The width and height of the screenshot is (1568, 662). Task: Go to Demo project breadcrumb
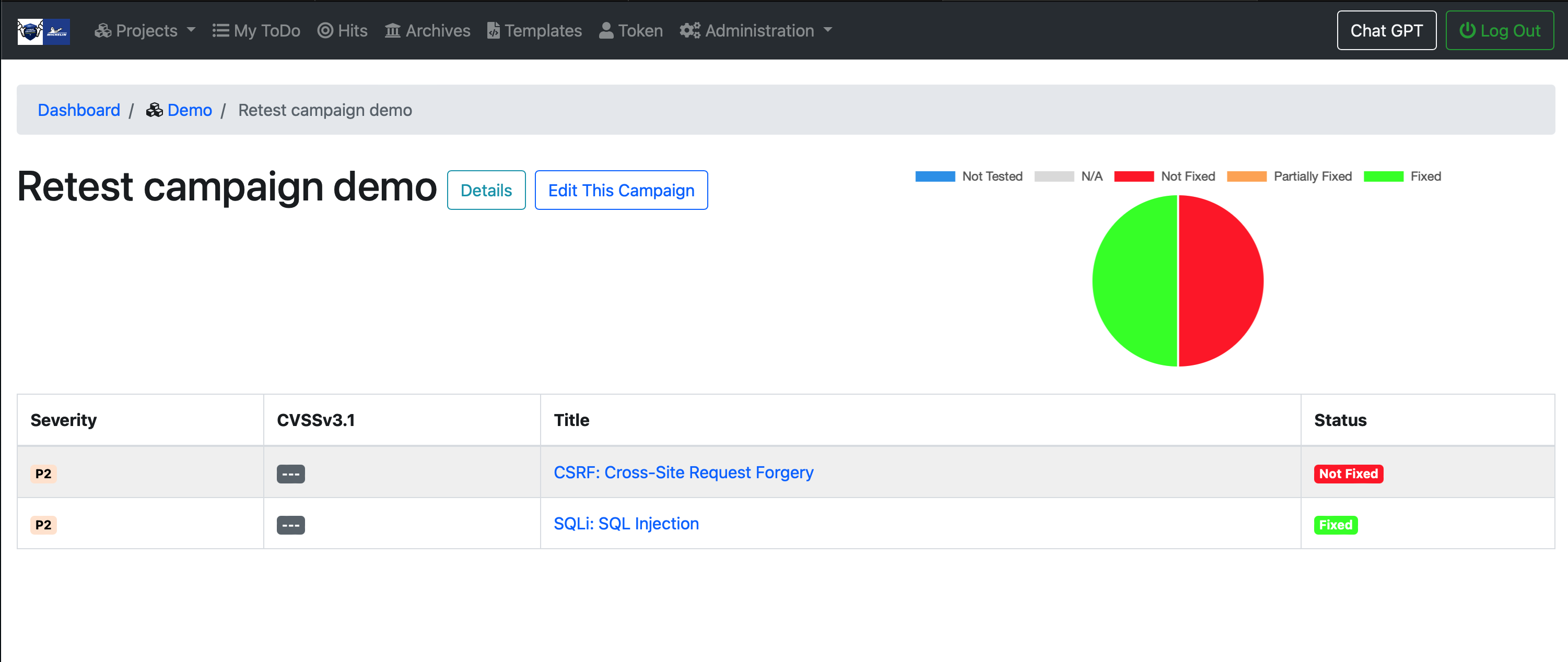click(x=189, y=110)
